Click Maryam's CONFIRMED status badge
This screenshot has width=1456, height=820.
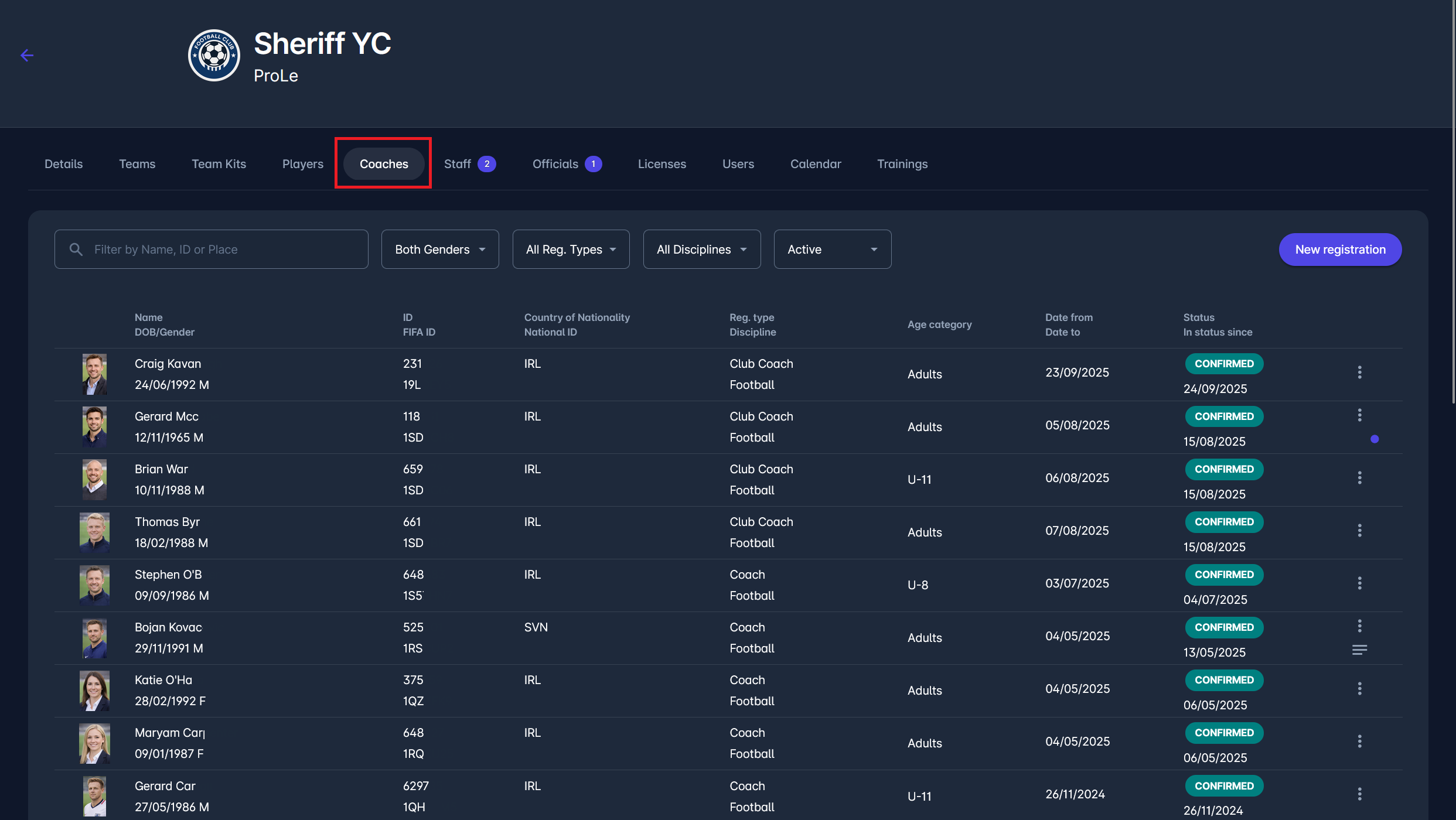point(1224,733)
